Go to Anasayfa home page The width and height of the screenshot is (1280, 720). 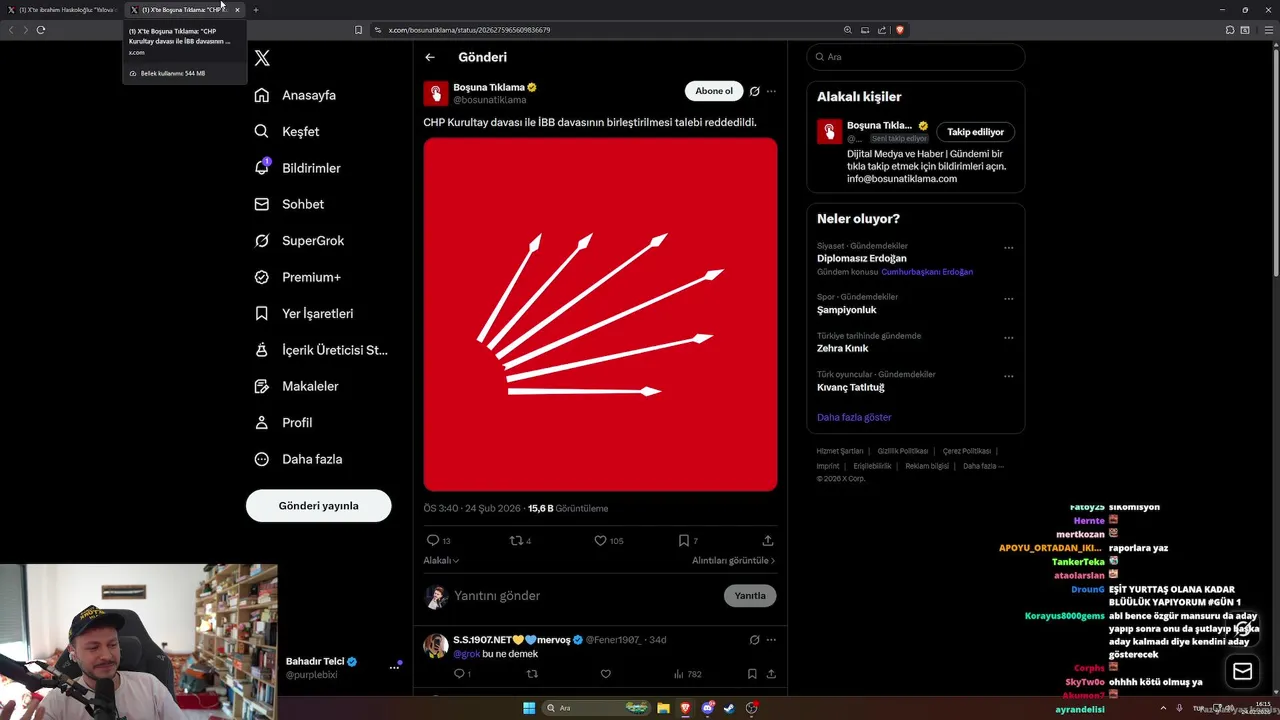[x=296, y=95]
